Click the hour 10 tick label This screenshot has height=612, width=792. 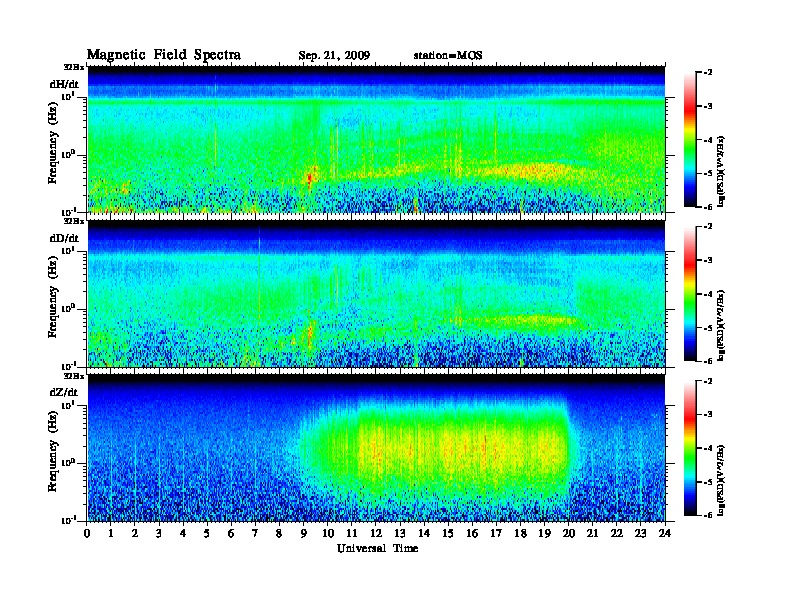click(328, 534)
